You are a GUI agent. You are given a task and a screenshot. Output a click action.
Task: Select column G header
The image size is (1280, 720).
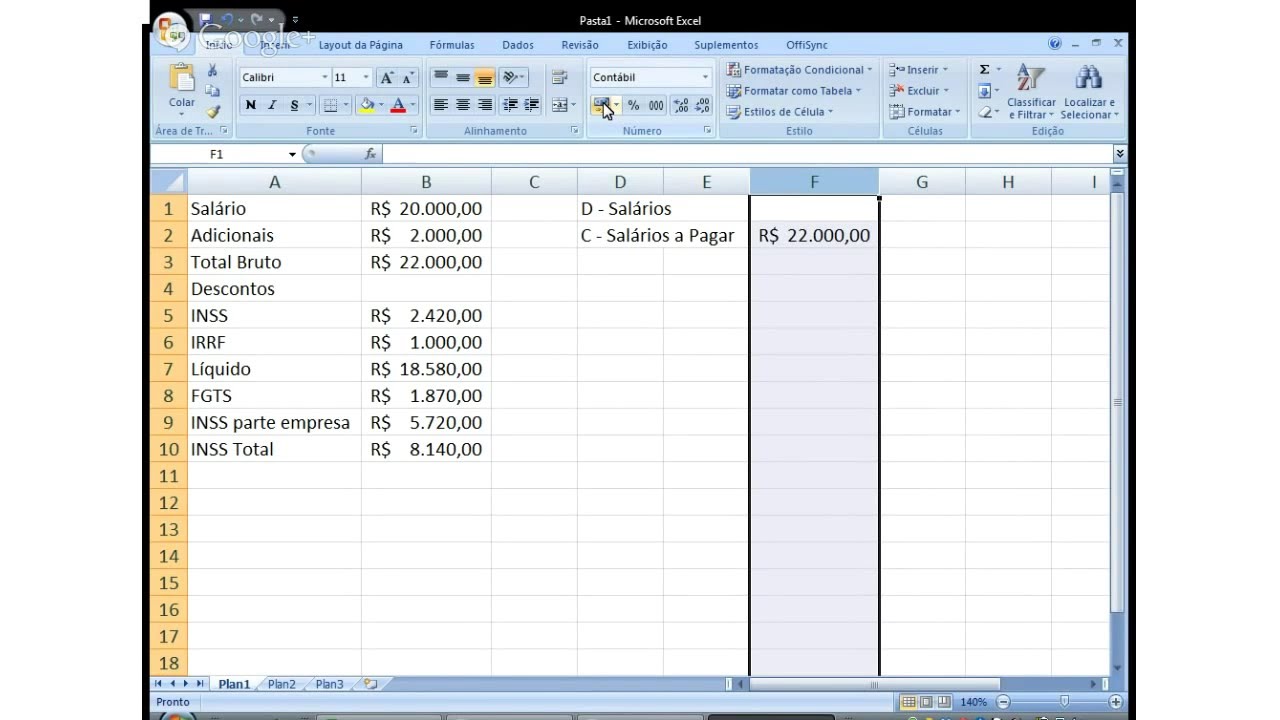click(x=922, y=181)
